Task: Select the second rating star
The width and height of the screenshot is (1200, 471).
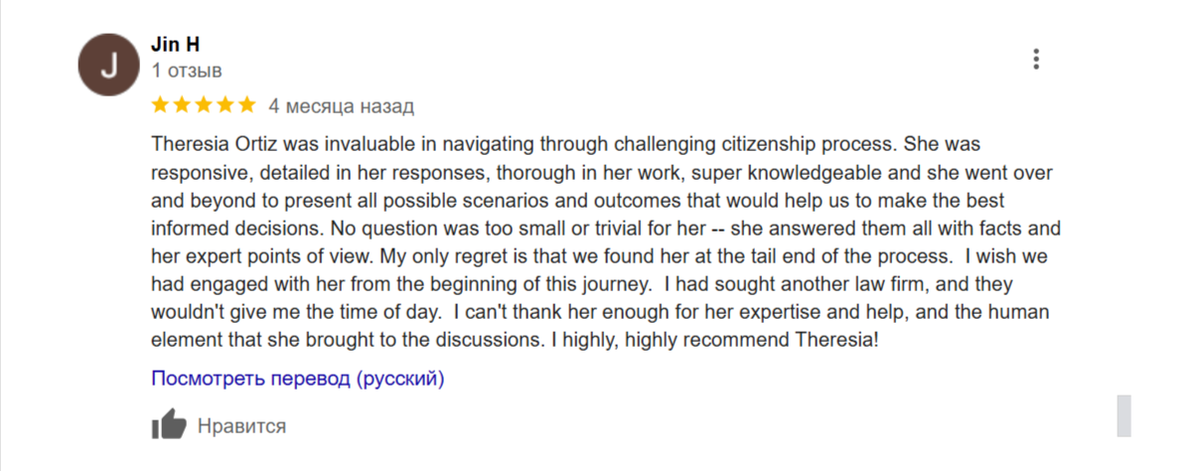Action: pyautogui.click(x=182, y=105)
